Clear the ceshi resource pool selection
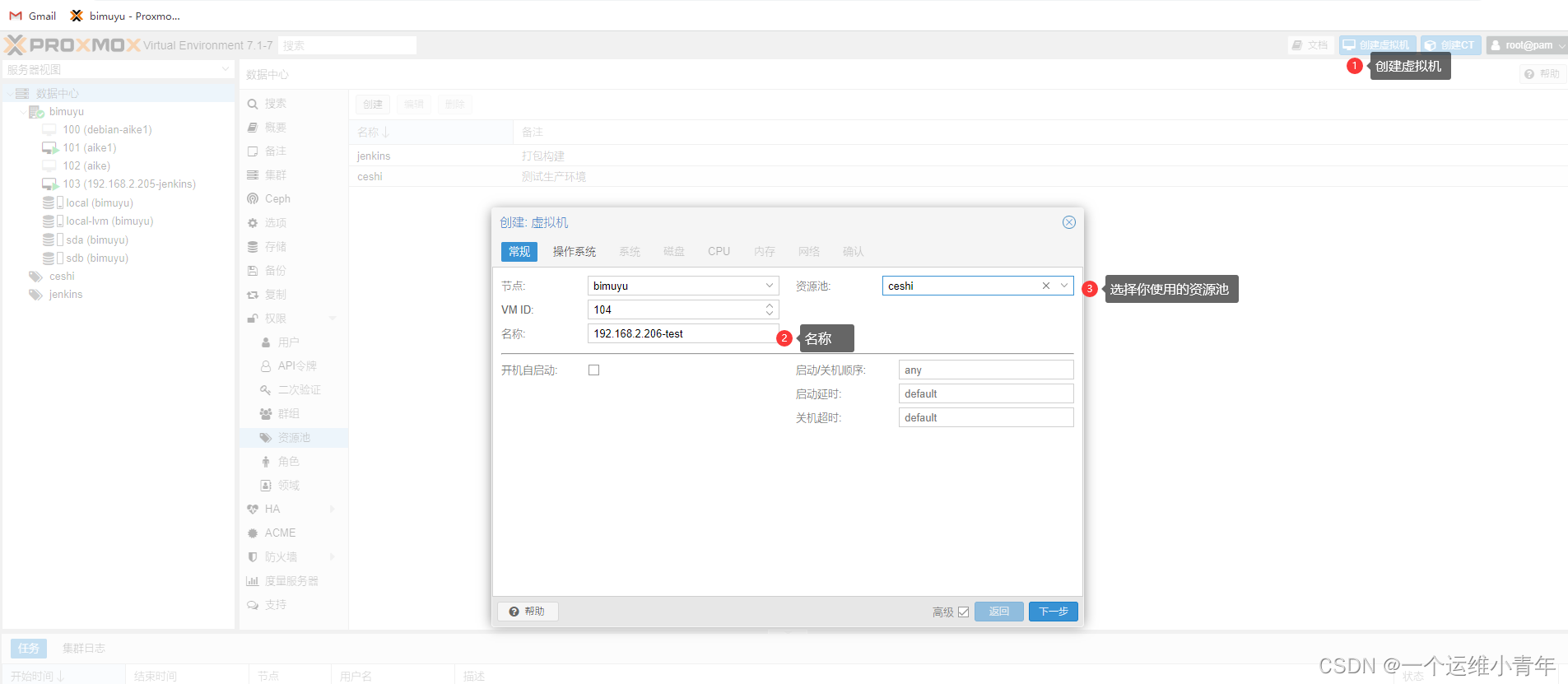Viewport: 1568px width, 684px height. 1046,286
